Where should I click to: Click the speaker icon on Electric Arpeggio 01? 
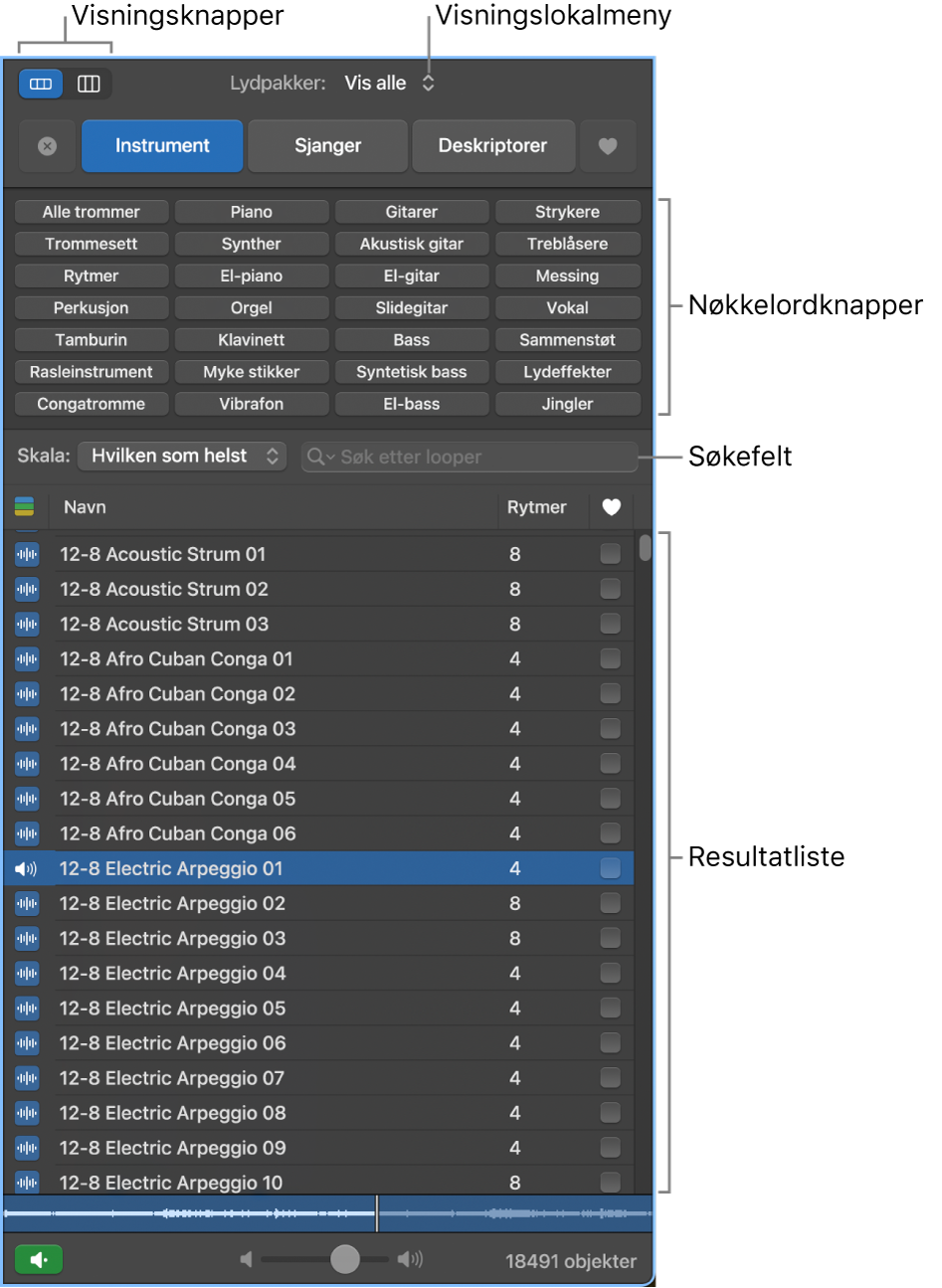point(27,869)
